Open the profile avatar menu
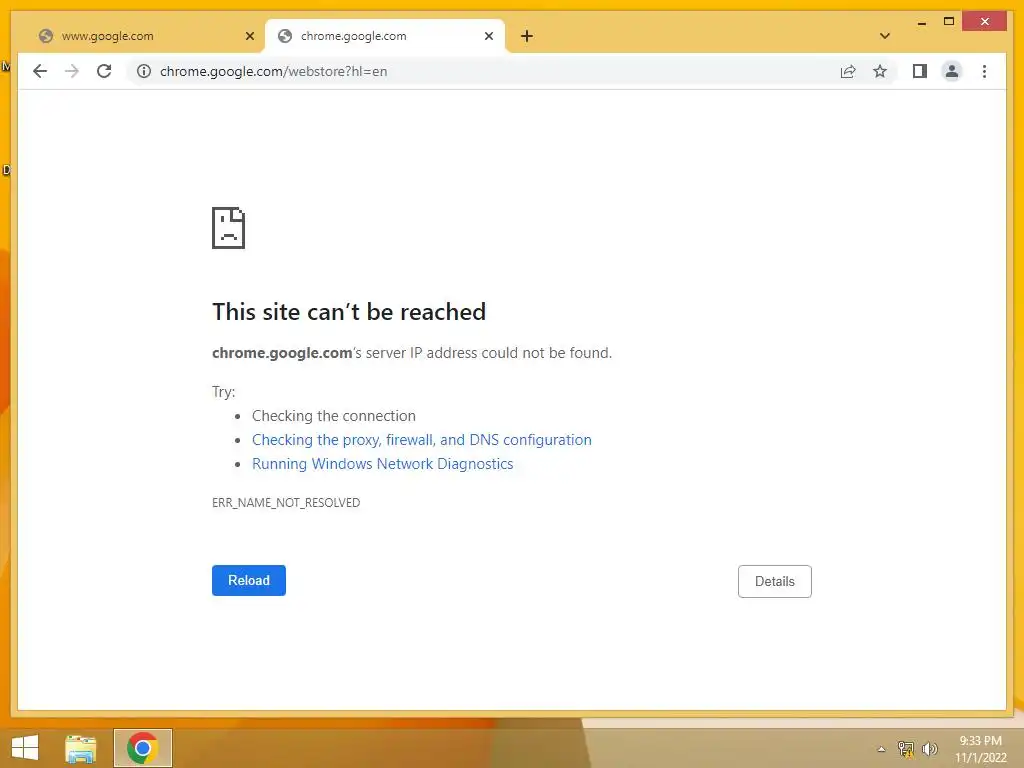The image size is (1024, 768). point(952,71)
